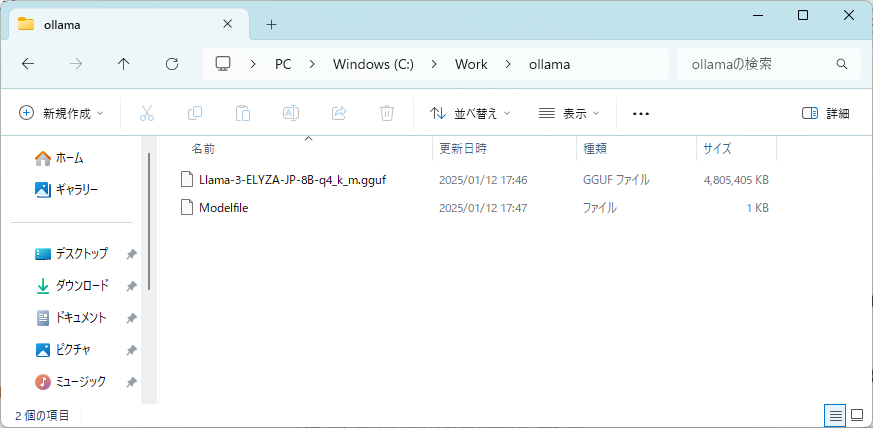This screenshot has height=428, width=873.
Task: Click the 2025/01/12 17:46 date cell
Action: pyautogui.click(x=483, y=180)
